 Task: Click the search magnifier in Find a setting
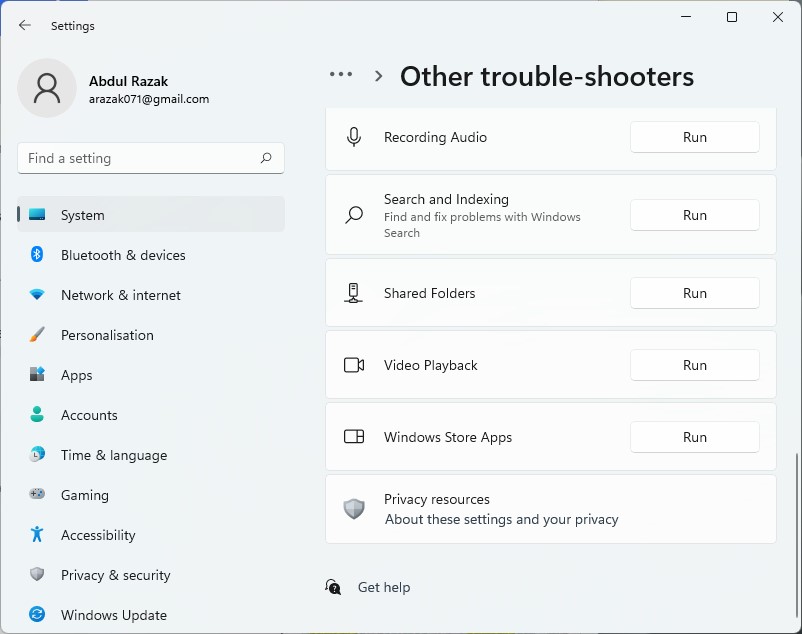pos(266,158)
